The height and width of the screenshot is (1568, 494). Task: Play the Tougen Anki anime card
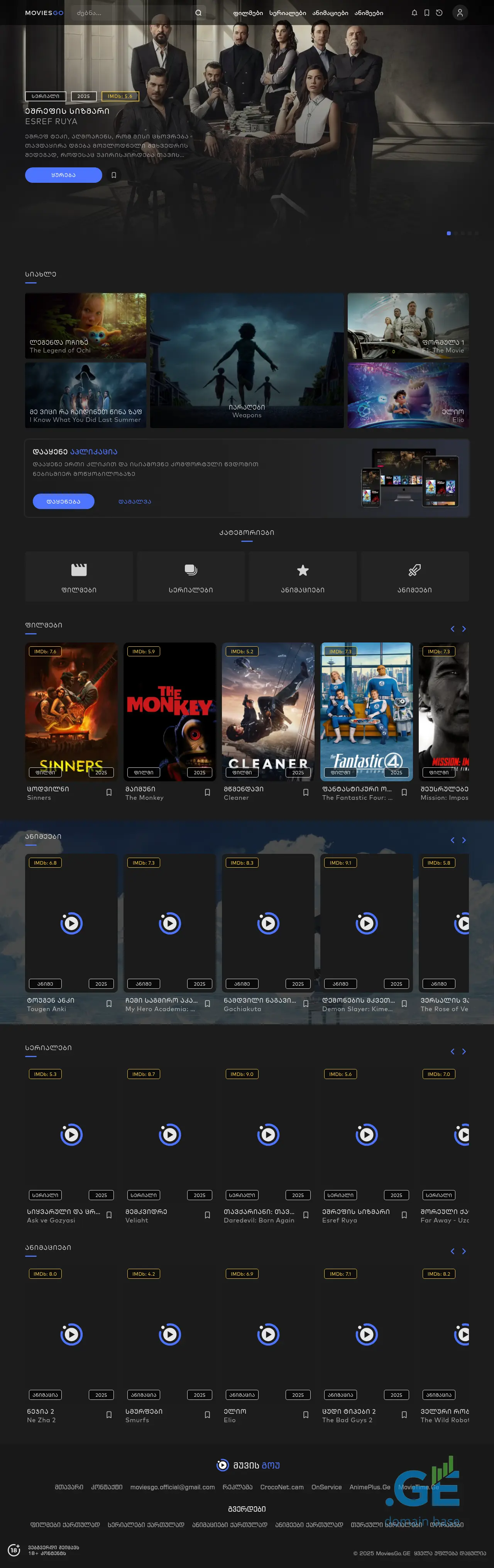coord(71,923)
